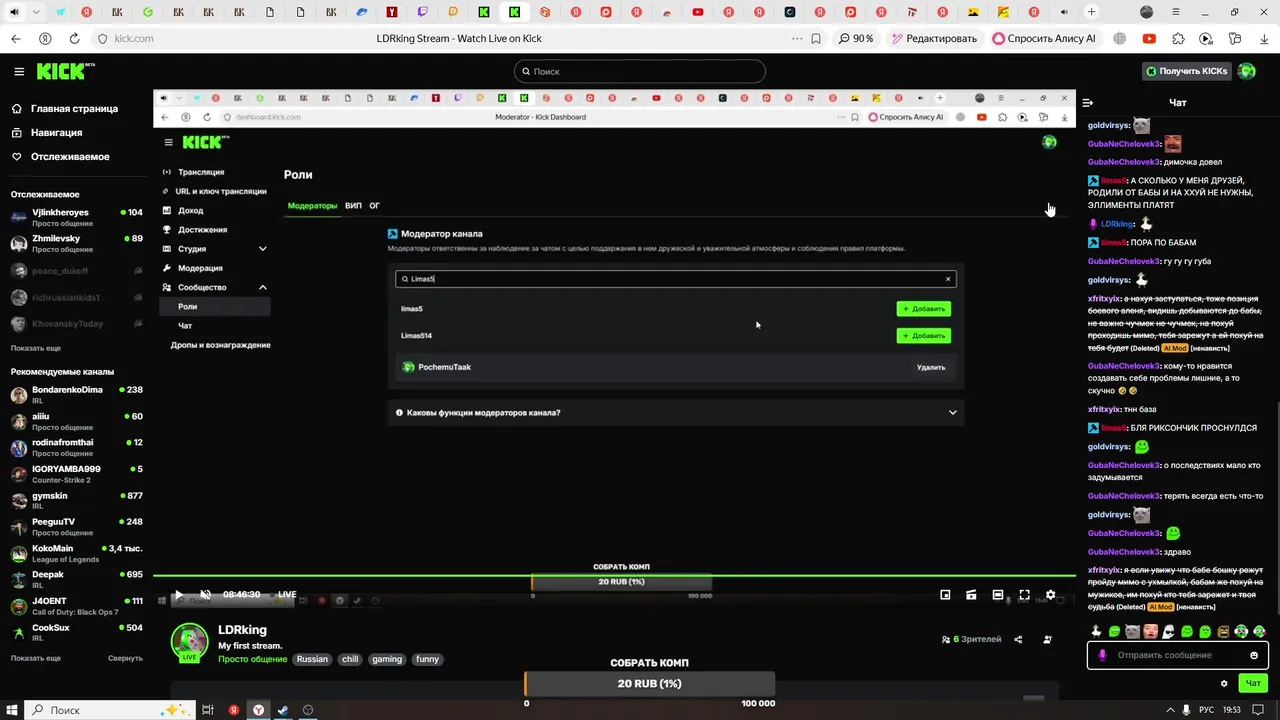The image size is (1280, 720).
Task: Click the chat message input field
Action: click(x=1178, y=655)
